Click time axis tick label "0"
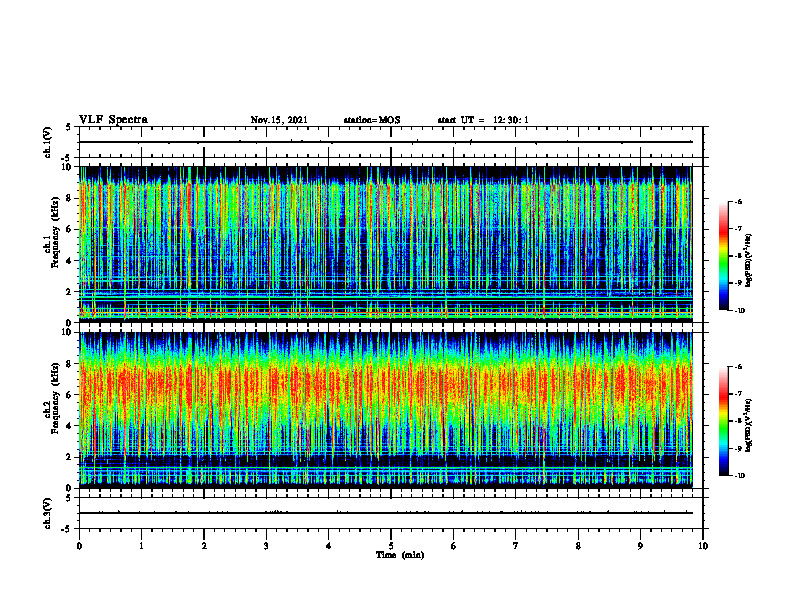Screen dimensions: 792x612 tap(79, 546)
